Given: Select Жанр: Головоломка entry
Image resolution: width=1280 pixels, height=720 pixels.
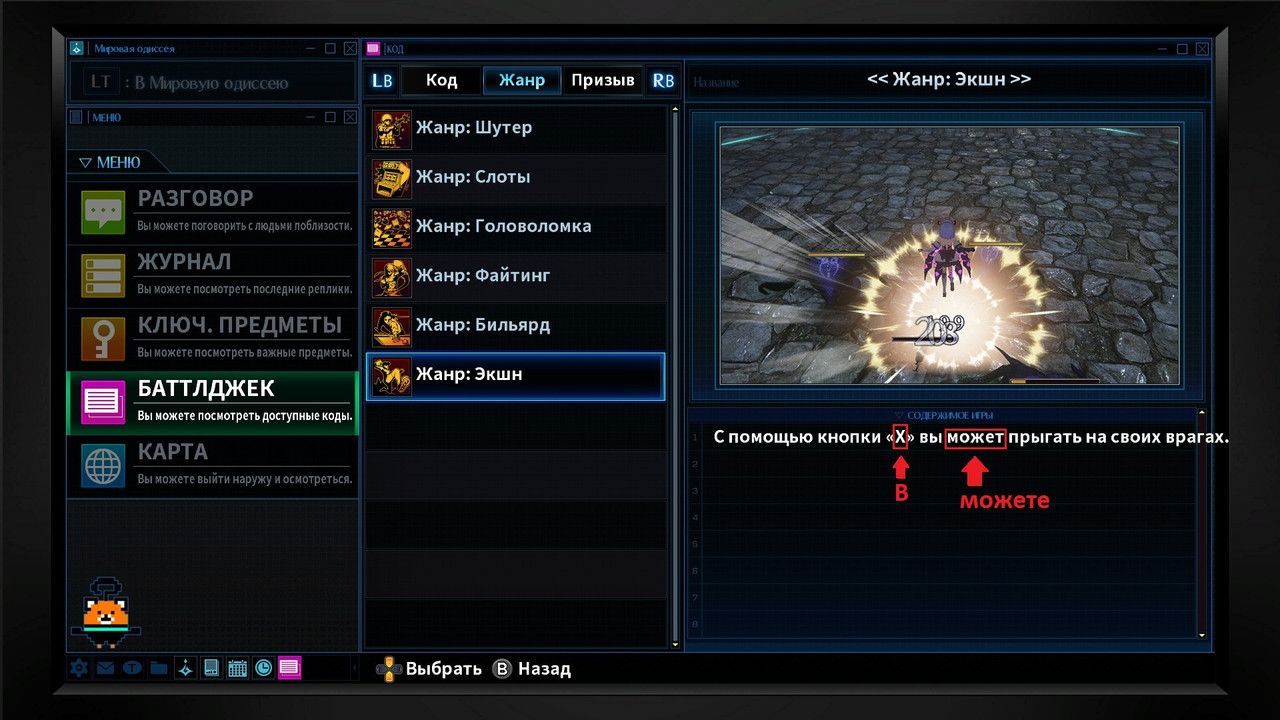Looking at the screenshot, I should tap(516, 227).
